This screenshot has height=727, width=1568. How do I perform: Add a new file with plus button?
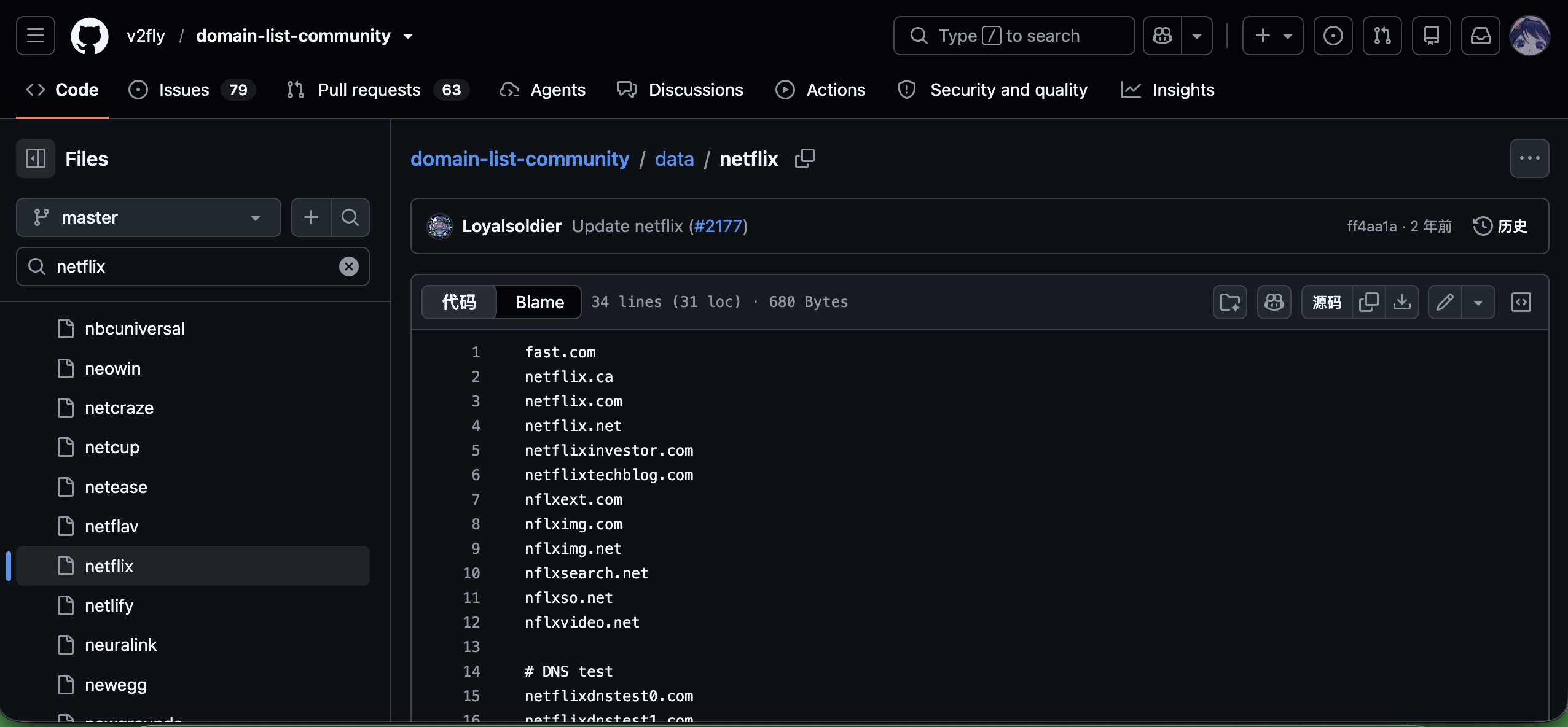[311, 217]
